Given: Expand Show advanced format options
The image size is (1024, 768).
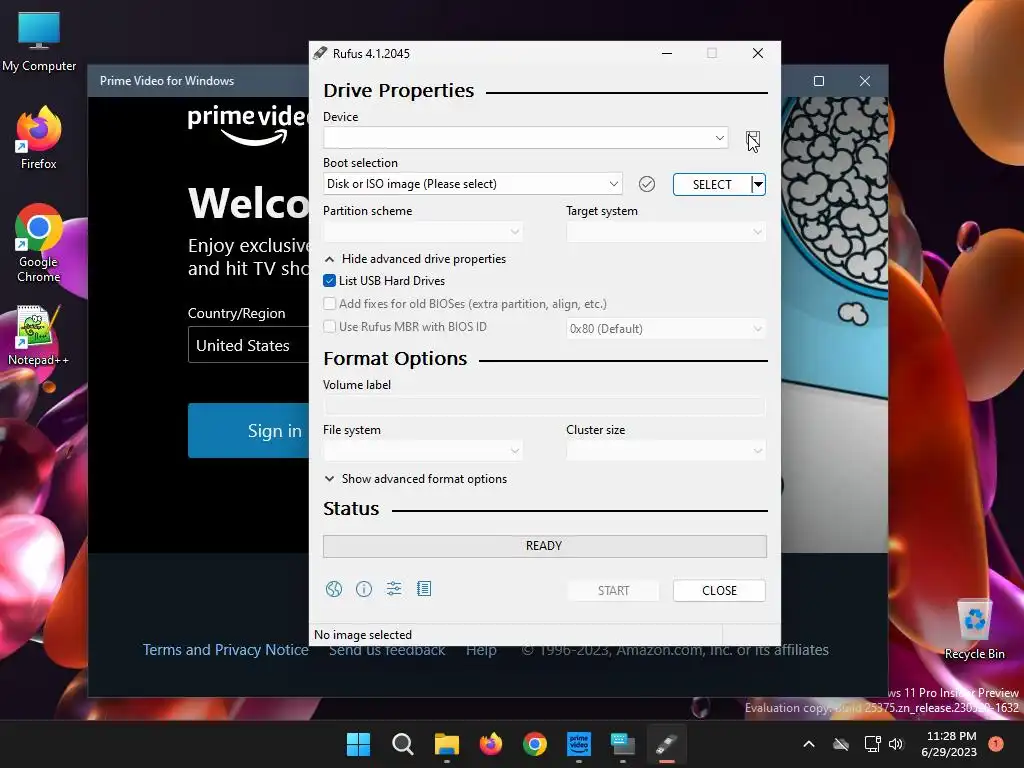Looking at the screenshot, I should tap(416, 479).
